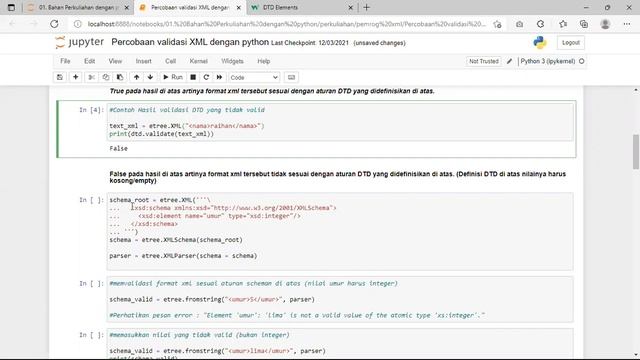Open the browser profile avatar
The height and width of the screenshot is (360, 640).
(x=605, y=24)
